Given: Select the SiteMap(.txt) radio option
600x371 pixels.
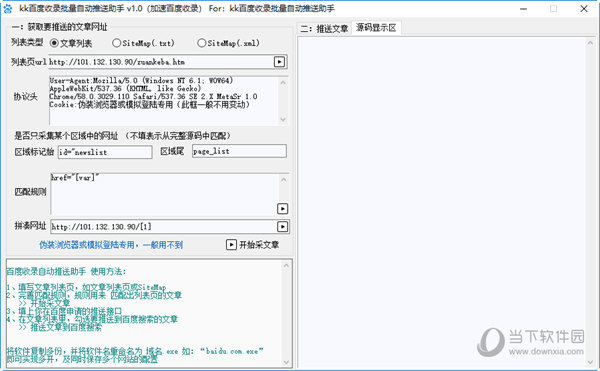Looking at the screenshot, I should [143, 43].
